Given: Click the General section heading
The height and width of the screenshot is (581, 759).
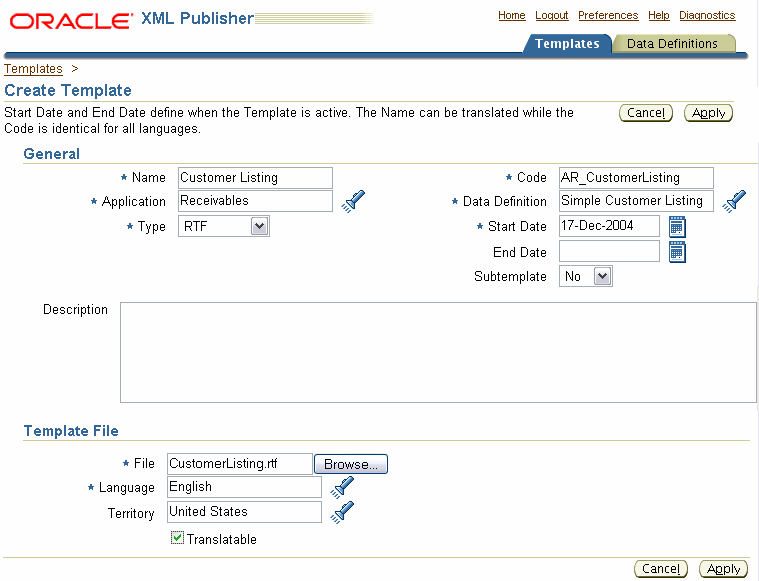Looking at the screenshot, I should pyautogui.click(x=51, y=154).
